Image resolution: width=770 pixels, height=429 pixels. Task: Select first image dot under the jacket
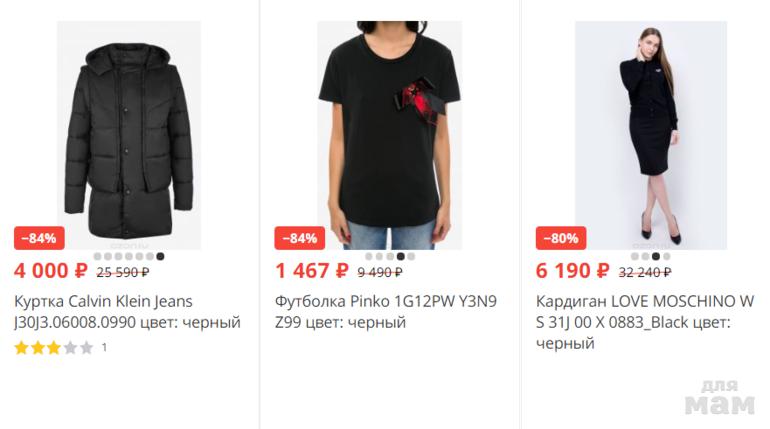coord(97,256)
